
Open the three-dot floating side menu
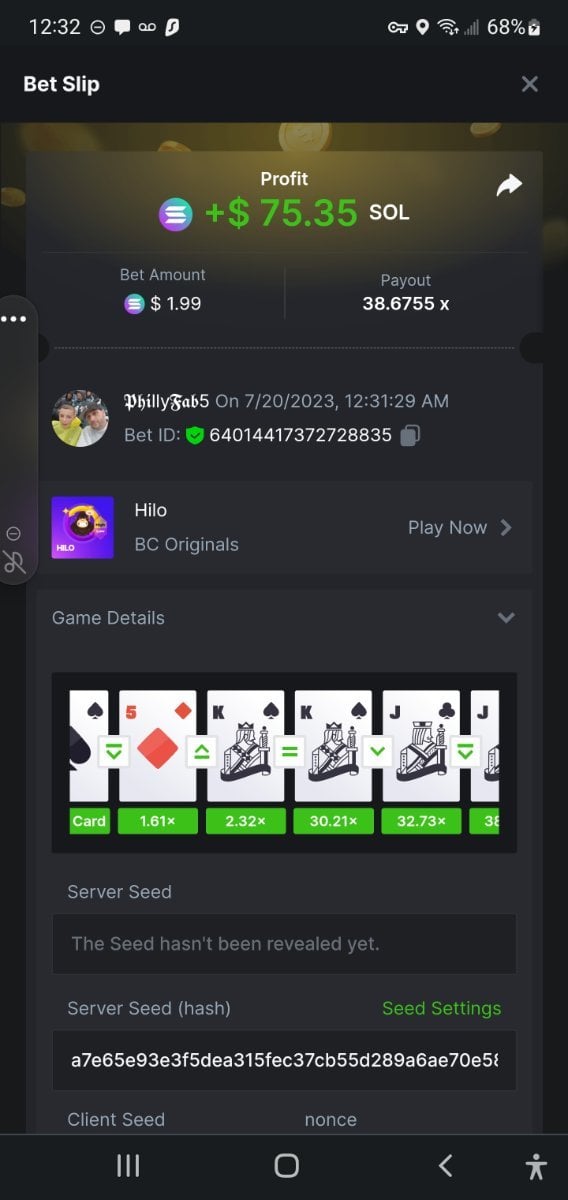click(x=14, y=319)
